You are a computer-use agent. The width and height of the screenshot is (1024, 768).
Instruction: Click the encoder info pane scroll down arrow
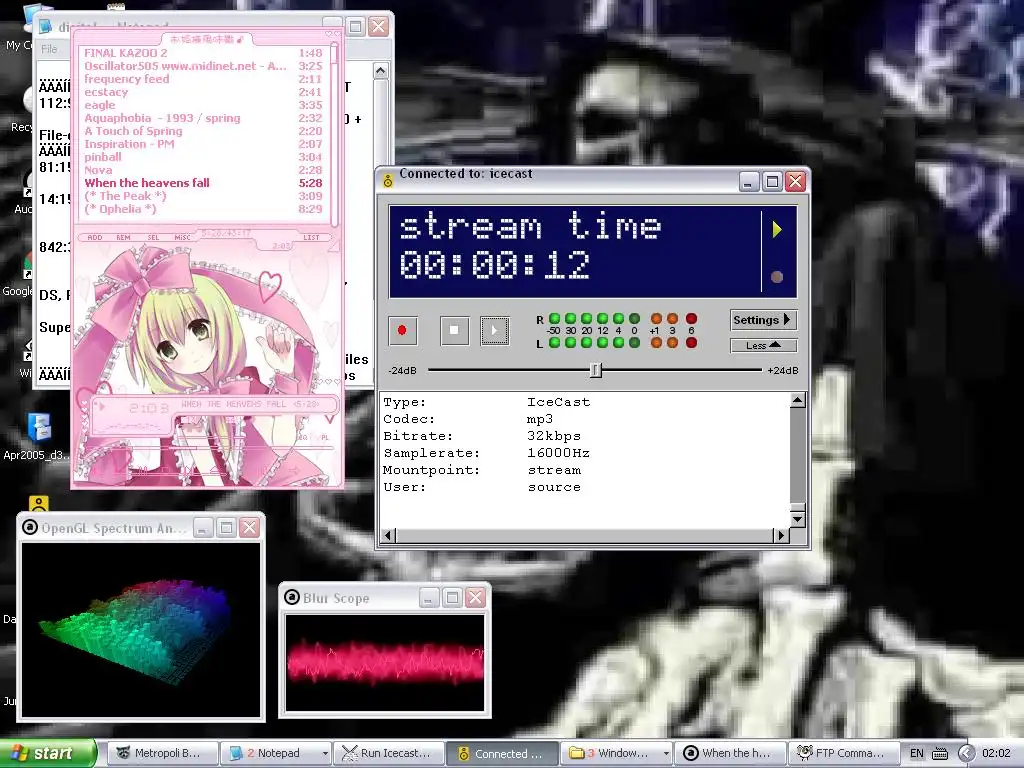pos(797,519)
